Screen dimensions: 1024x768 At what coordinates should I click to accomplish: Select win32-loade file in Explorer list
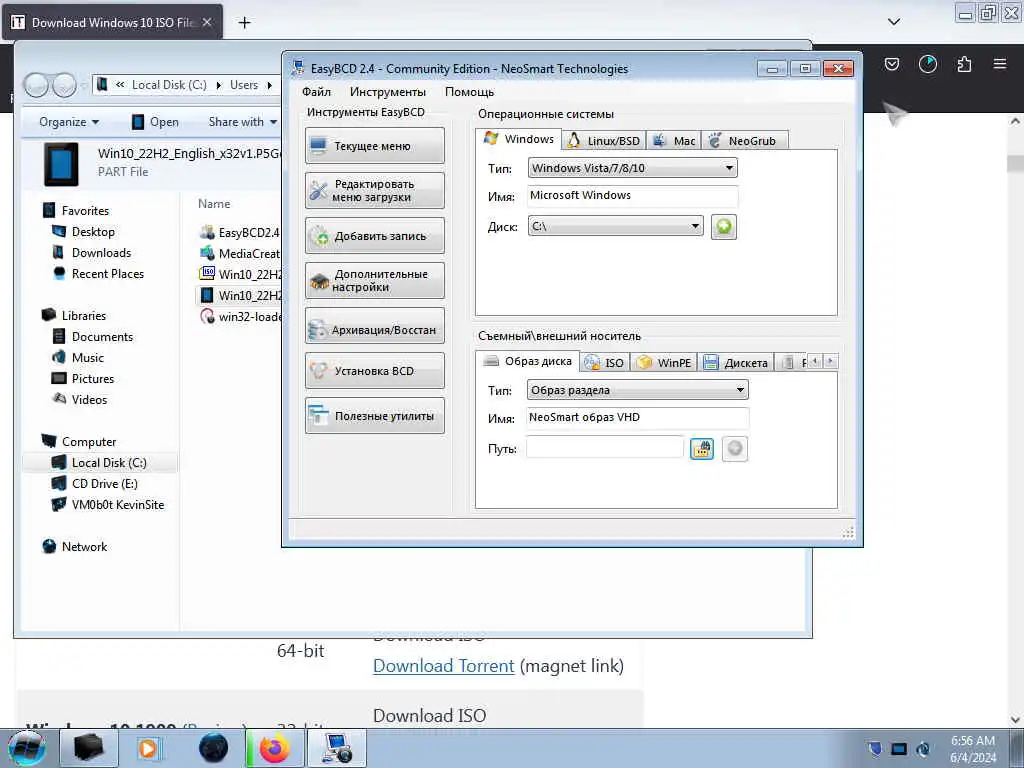click(x=240, y=317)
